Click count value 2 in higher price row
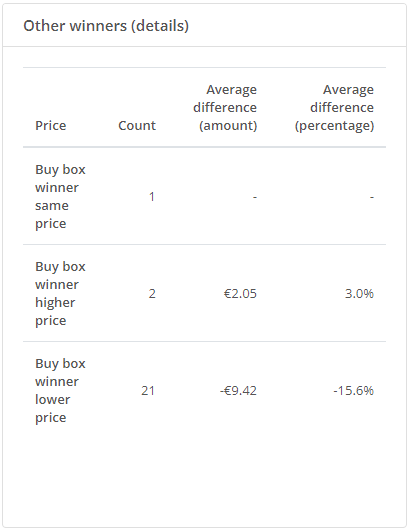The image size is (410, 530). (152, 293)
